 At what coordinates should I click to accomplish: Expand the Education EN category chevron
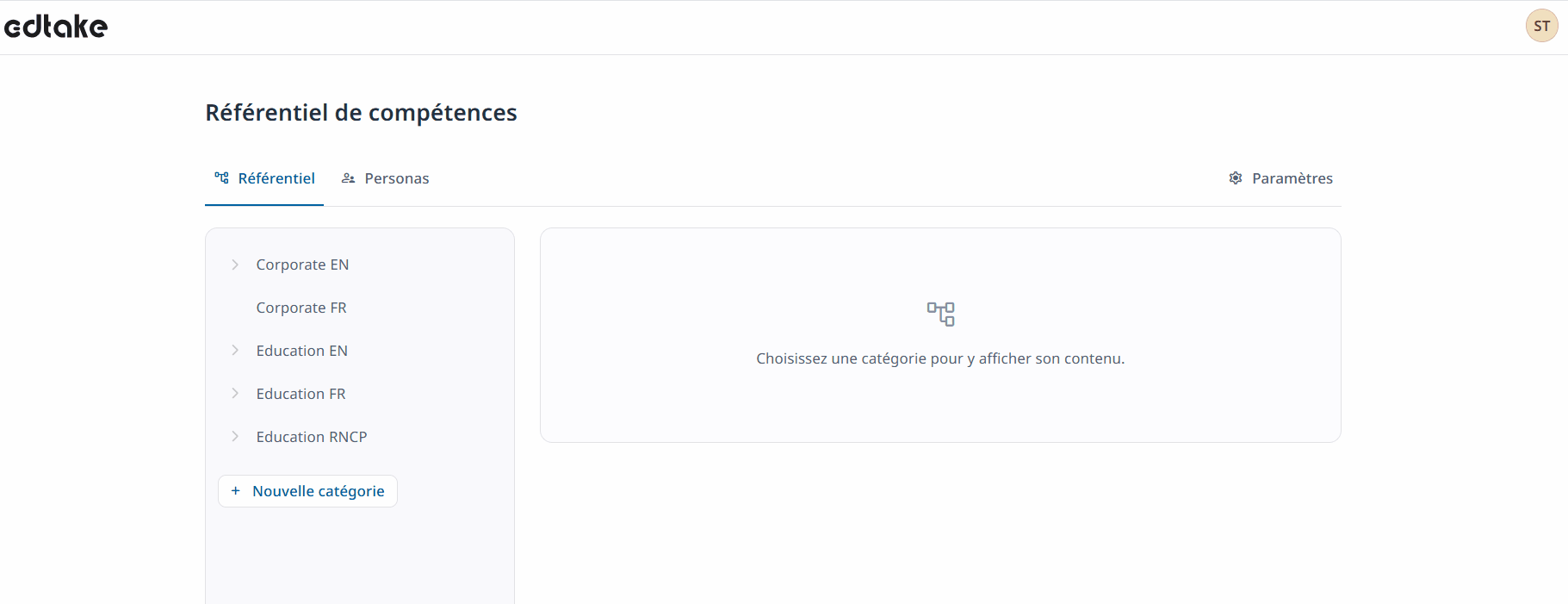click(235, 351)
